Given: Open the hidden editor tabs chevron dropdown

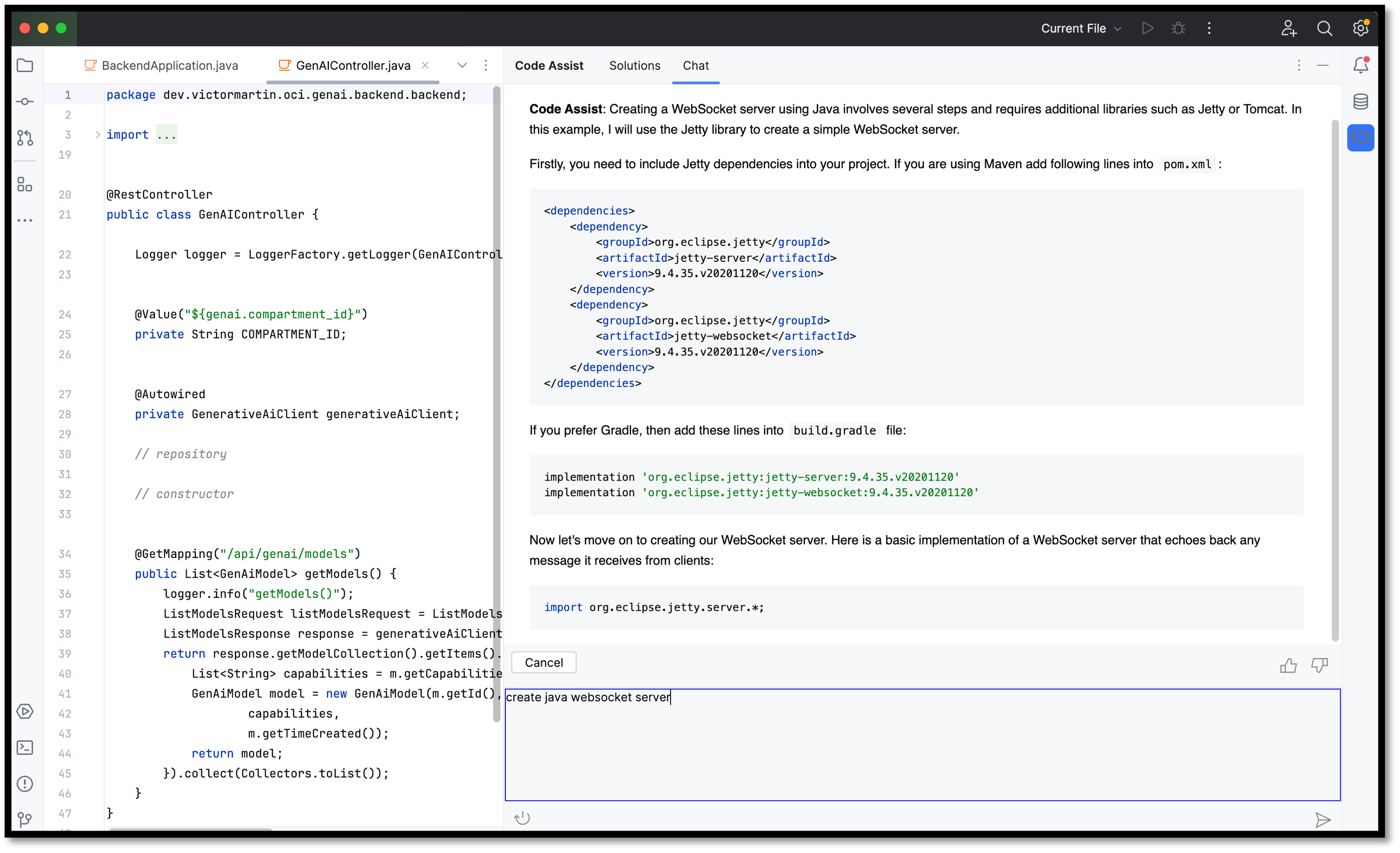Looking at the screenshot, I should (x=462, y=66).
